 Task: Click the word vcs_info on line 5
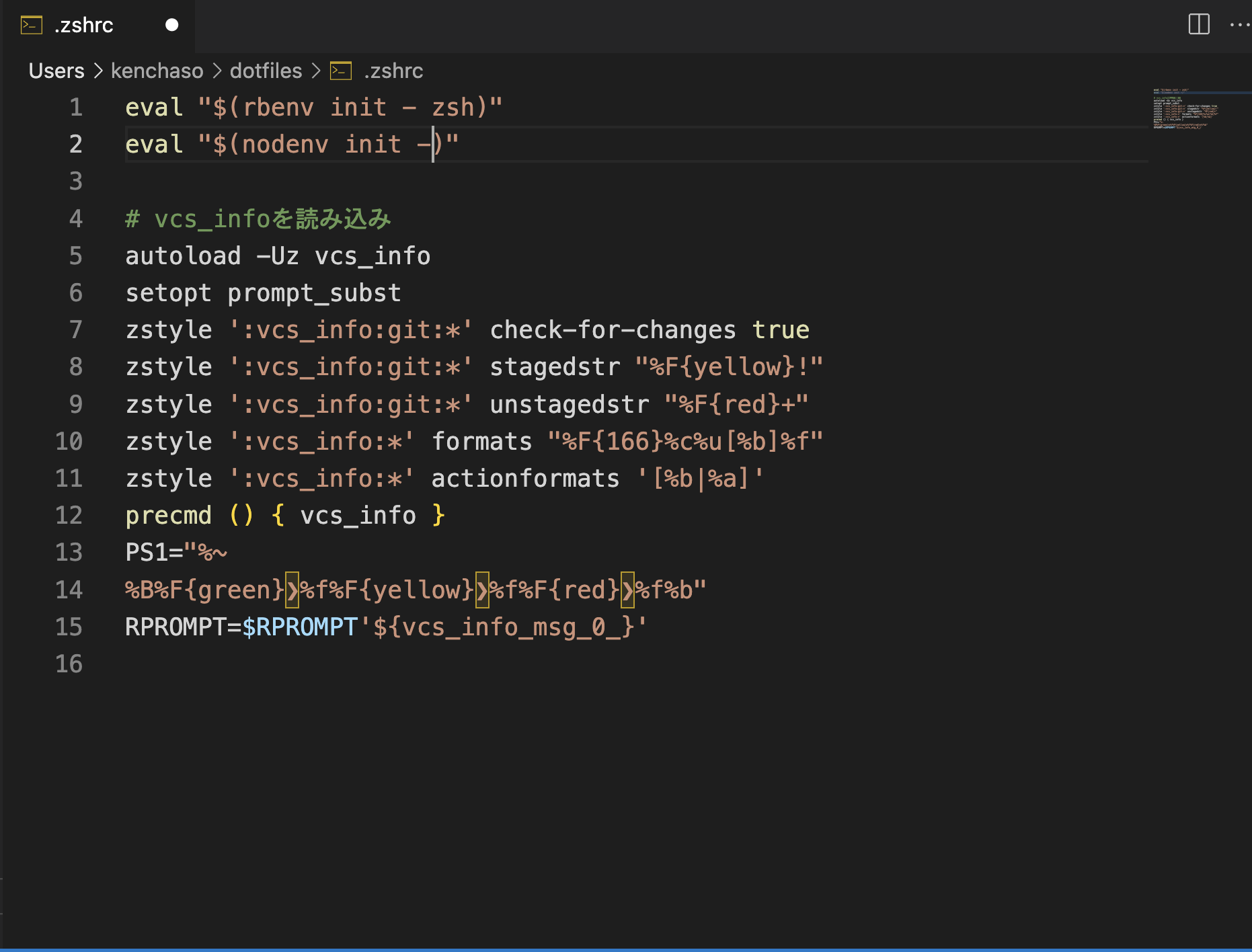point(372,255)
